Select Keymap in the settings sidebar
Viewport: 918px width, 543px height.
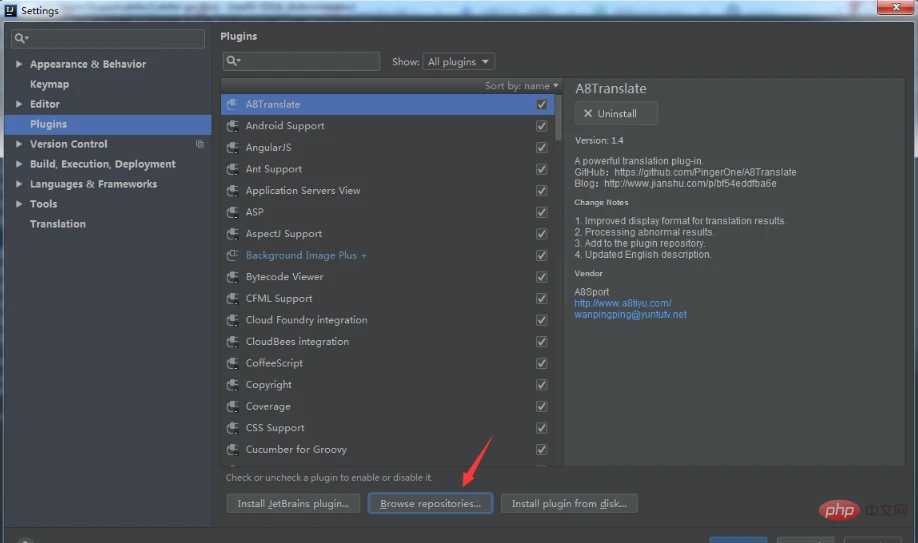[50, 84]
